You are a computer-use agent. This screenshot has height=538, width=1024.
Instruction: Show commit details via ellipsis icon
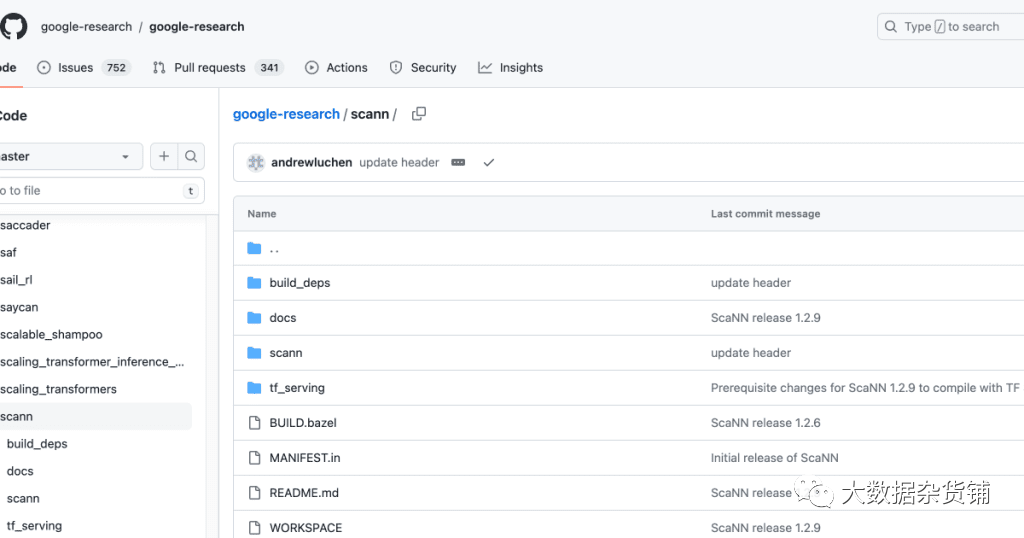[458, 163]
